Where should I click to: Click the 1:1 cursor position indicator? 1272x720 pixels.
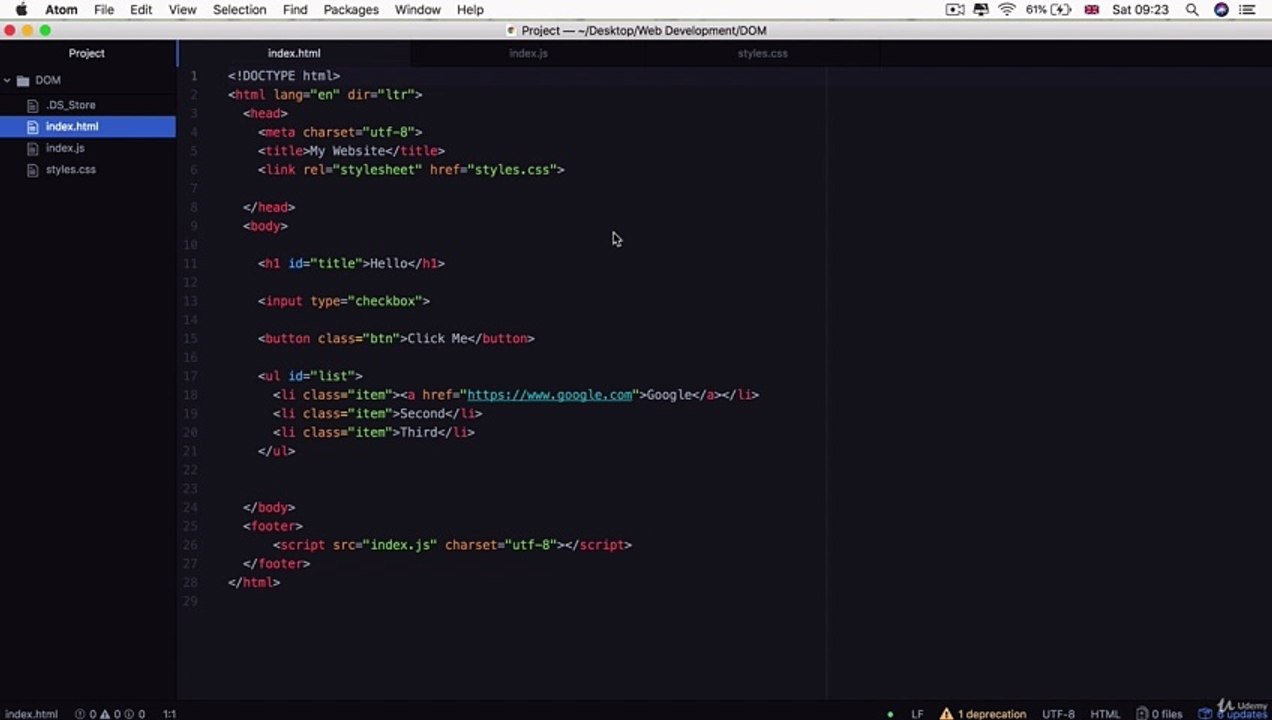click(170, 714)
